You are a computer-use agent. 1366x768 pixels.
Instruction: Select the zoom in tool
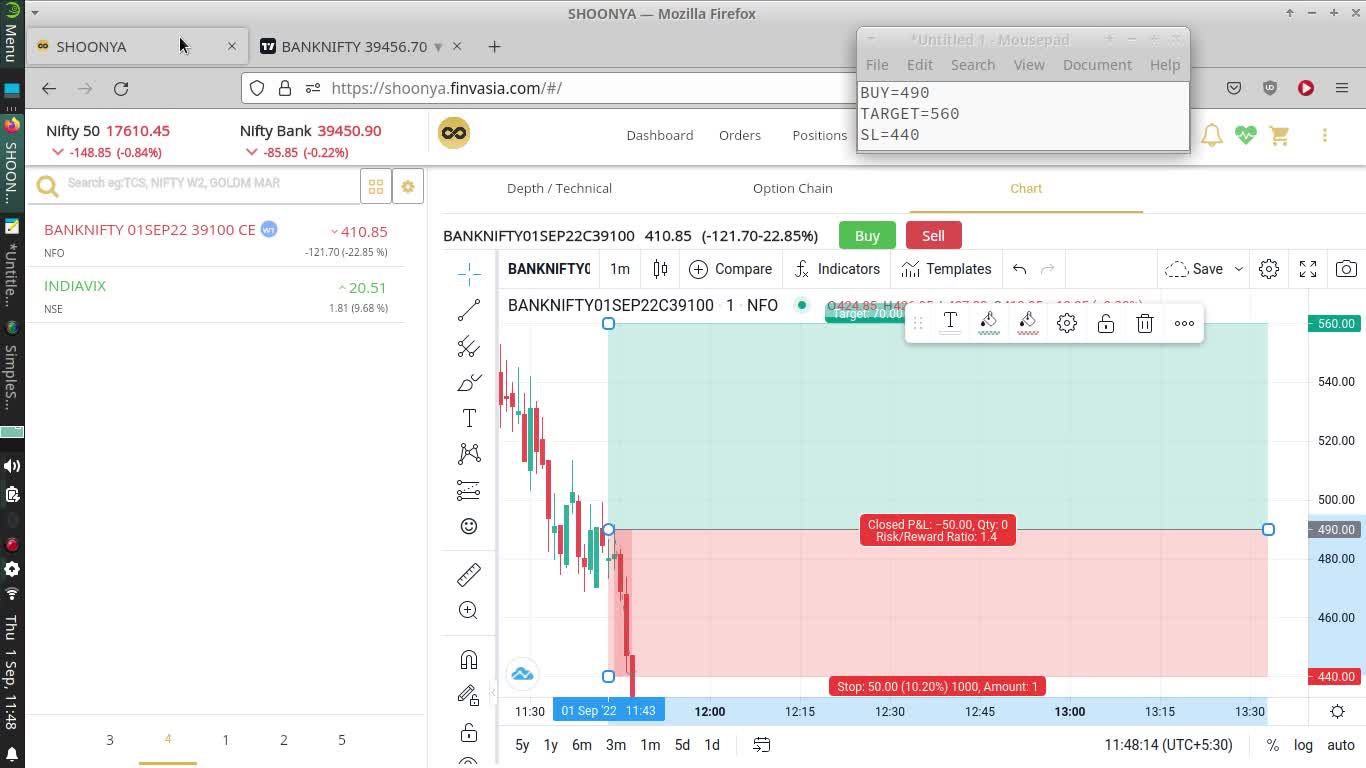[x=469, y=610]
